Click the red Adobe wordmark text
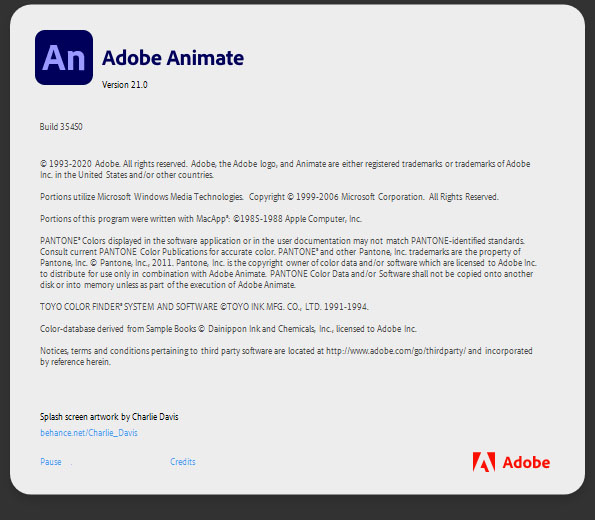 pyautogui.click(x=526, y=463)
